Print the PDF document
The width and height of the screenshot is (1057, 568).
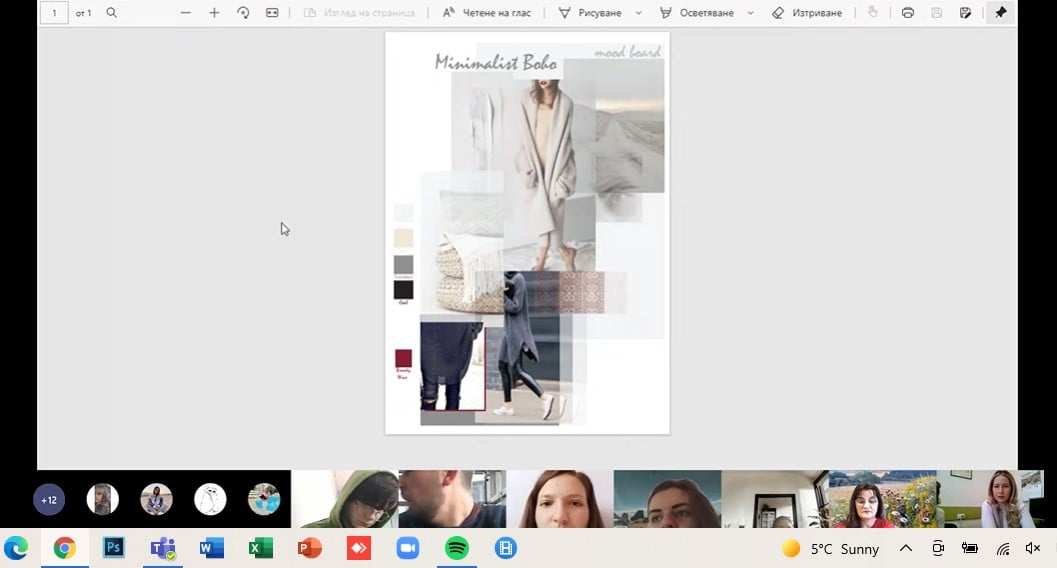908,13
